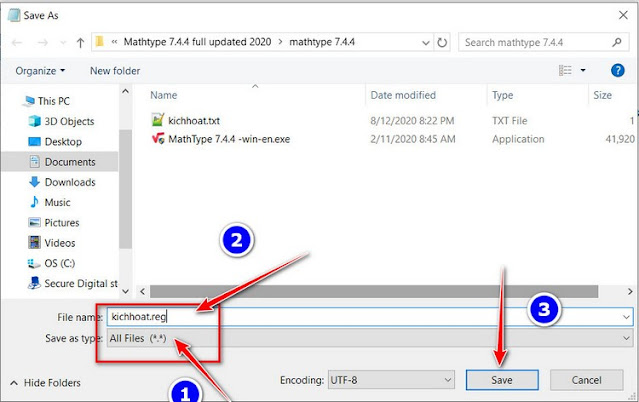The image size is (639, 402).
Task: Go back with the left arrow
Action: (17, 42)
